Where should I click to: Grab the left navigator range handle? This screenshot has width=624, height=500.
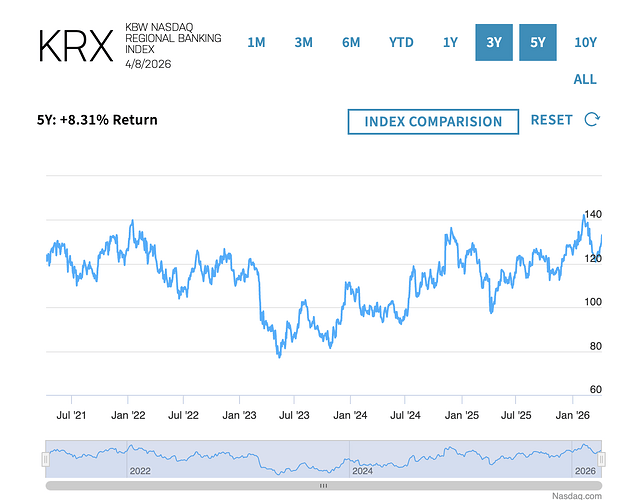pyautogui.click(x=46, y=459)
